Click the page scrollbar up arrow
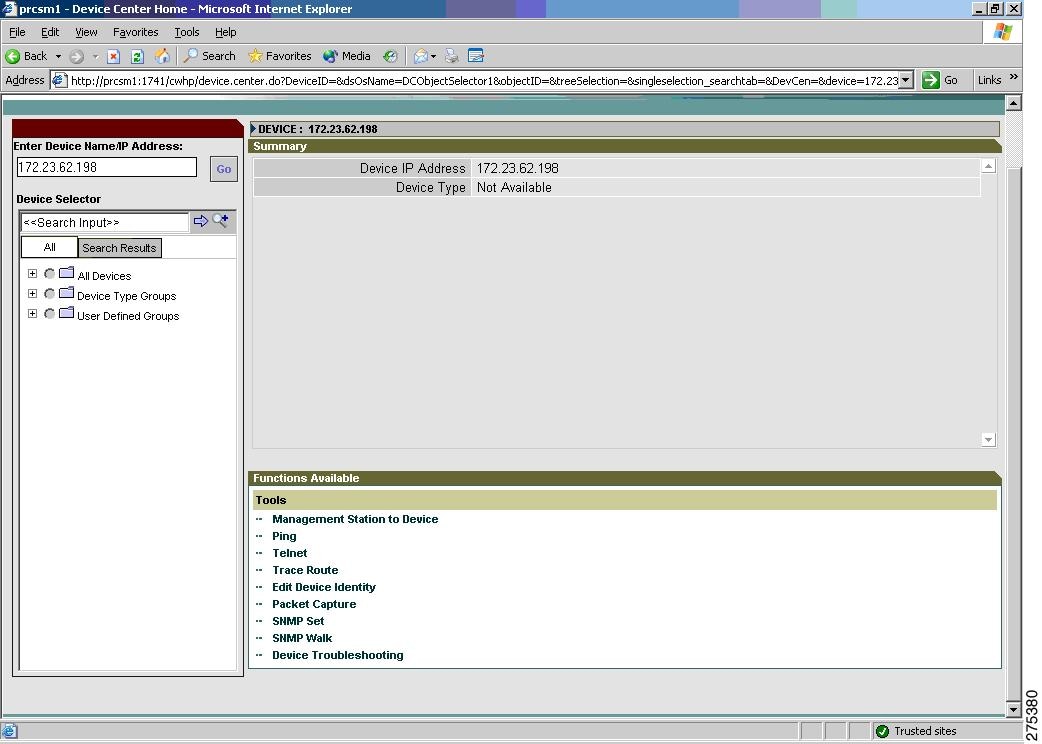Viewport: 1042px width, 744px height. 1013,103
